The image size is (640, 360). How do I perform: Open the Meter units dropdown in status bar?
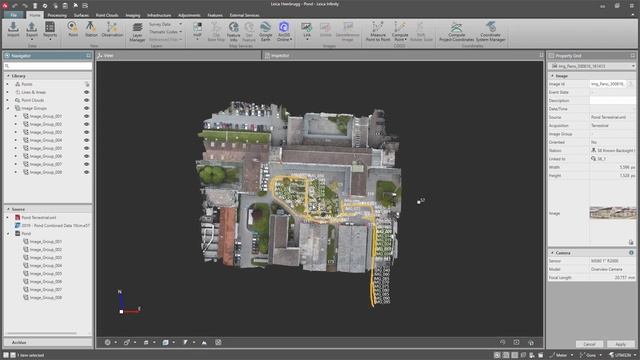pyautogui.click(x=571, y=355)
